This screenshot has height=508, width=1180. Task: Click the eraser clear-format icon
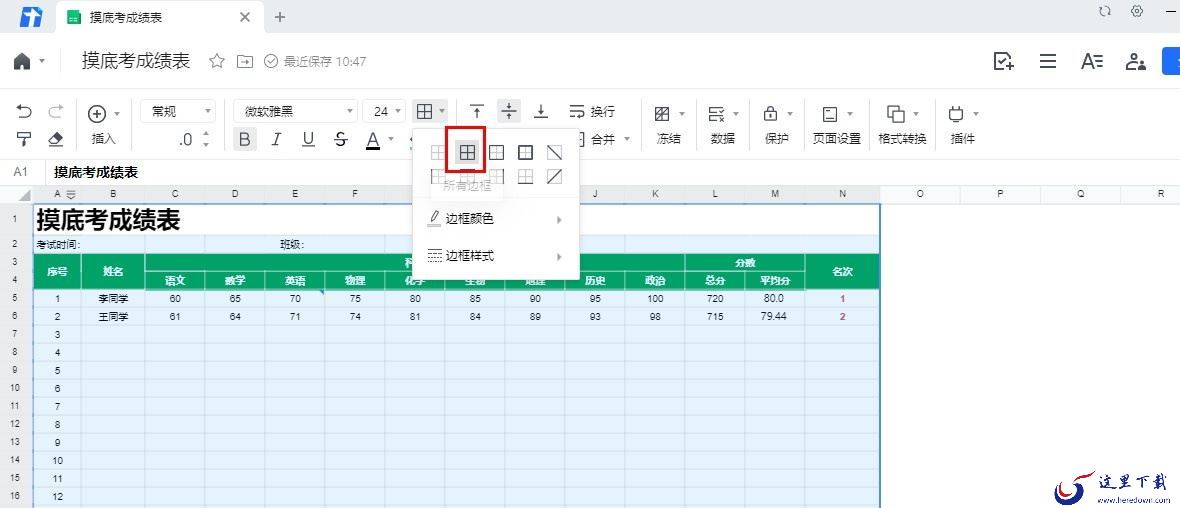pos(55,139)
